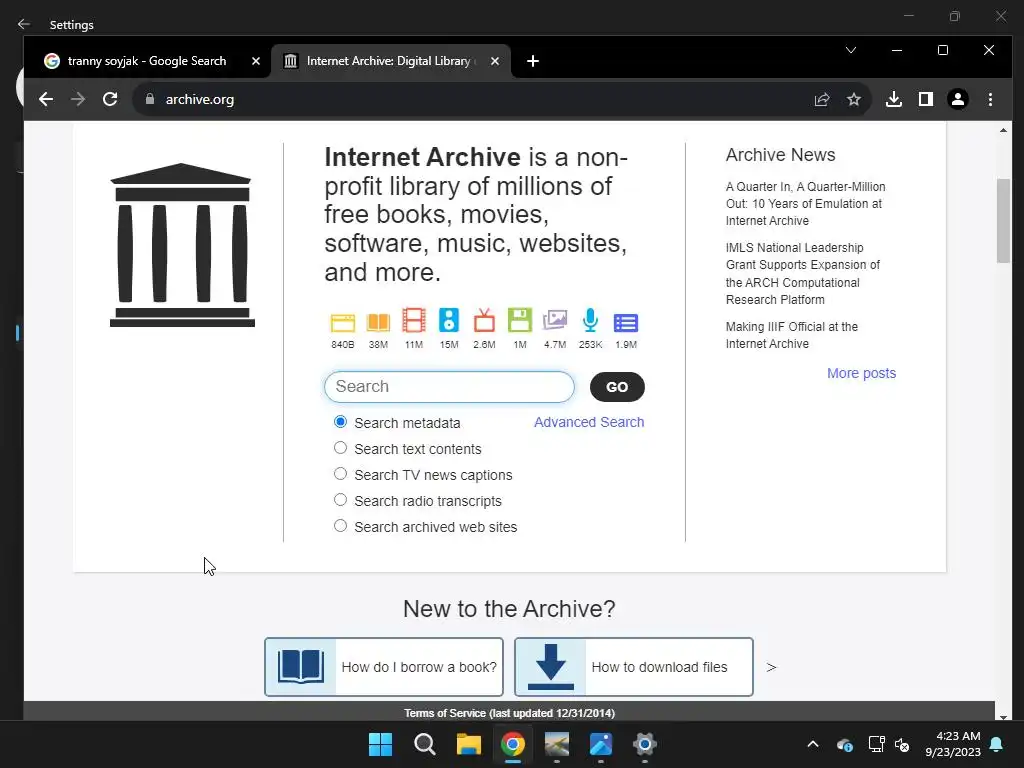Click the Chrome forward arrow button
Viewport: 1024px width, 768px height.
pos(78,99)
